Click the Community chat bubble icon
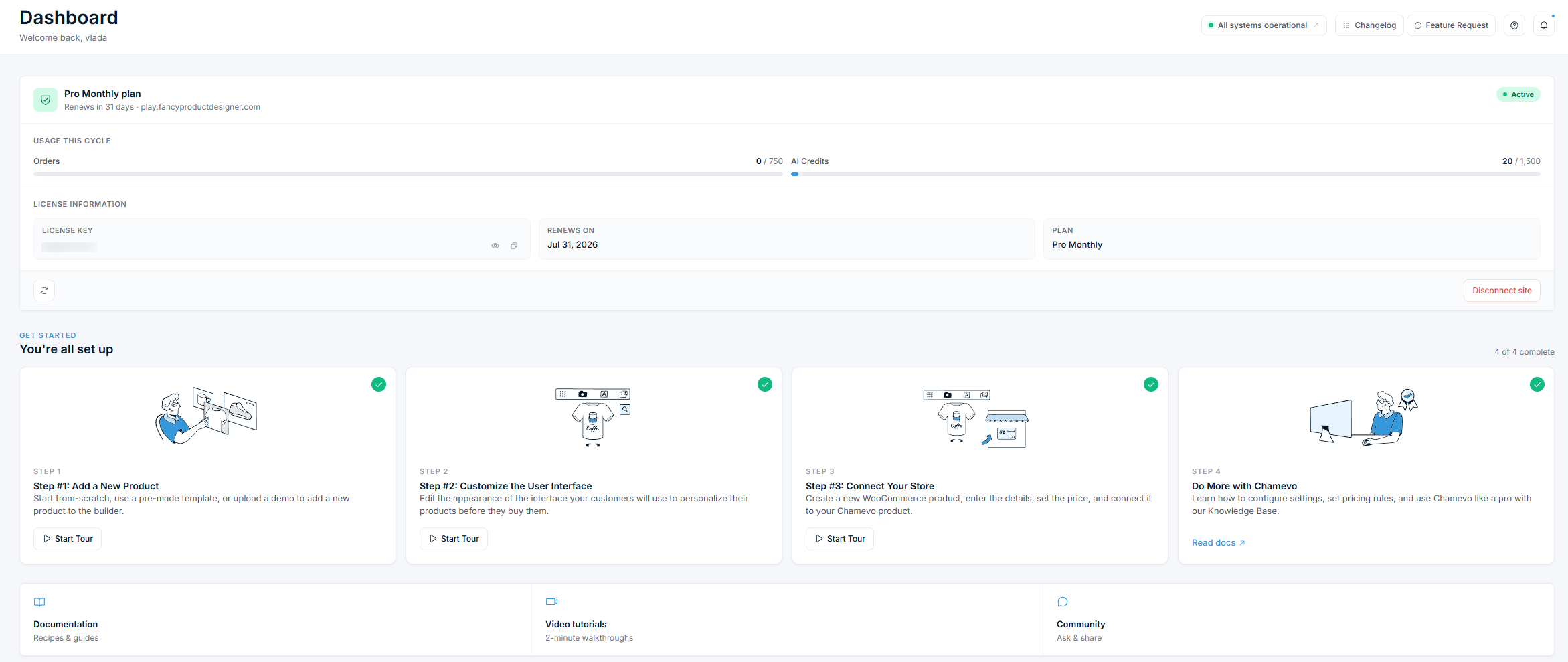This screenshot has width=1568, height=662. point(1063,602)
